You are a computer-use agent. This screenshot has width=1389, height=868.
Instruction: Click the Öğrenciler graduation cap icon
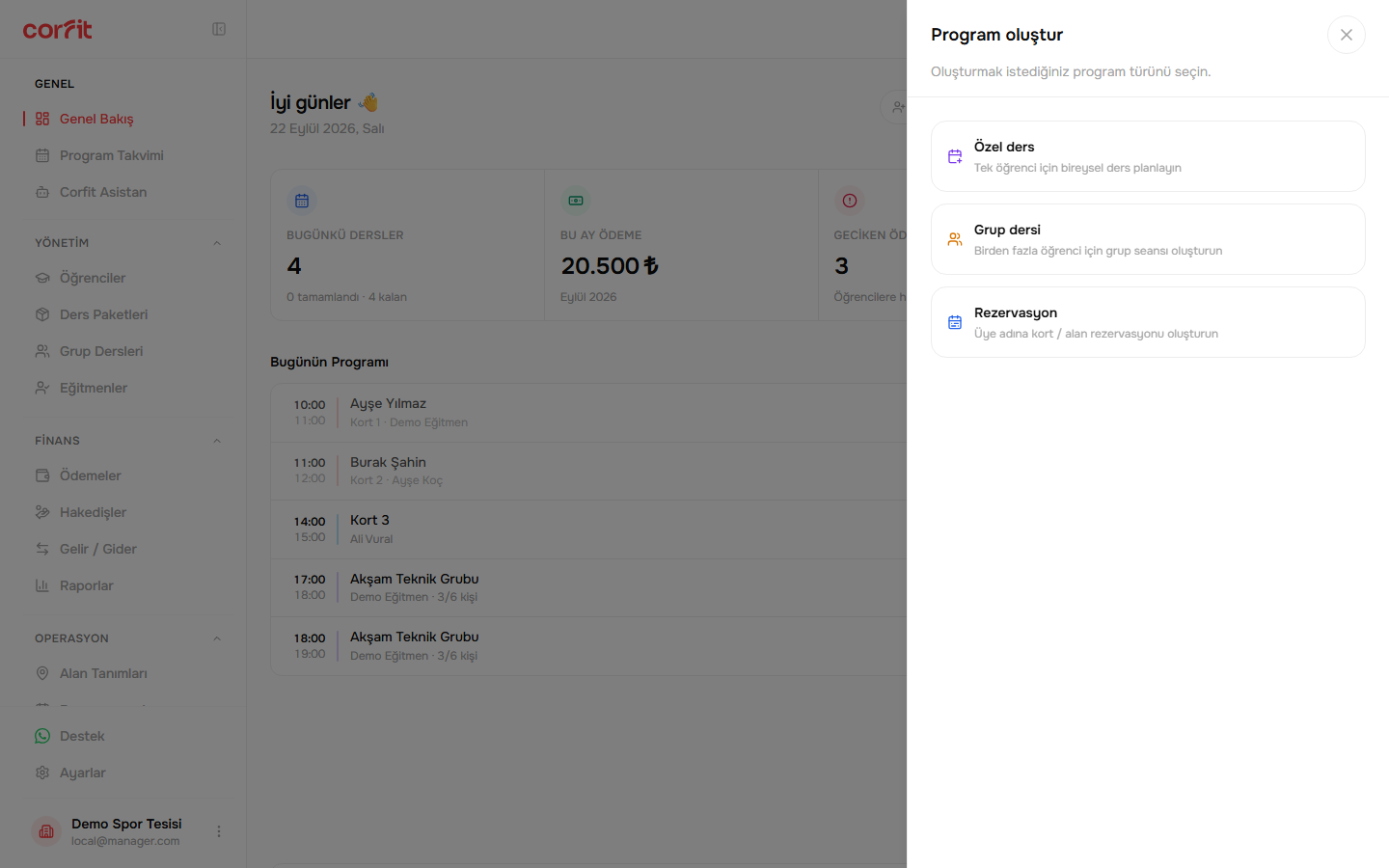click(42, 278)
